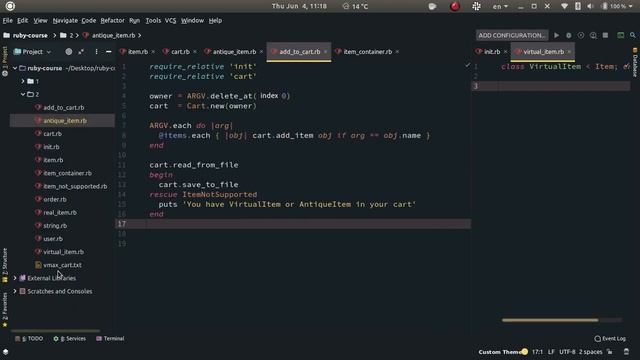
Task: Switch to init.rb tab in right split
Action: (492, 52)
